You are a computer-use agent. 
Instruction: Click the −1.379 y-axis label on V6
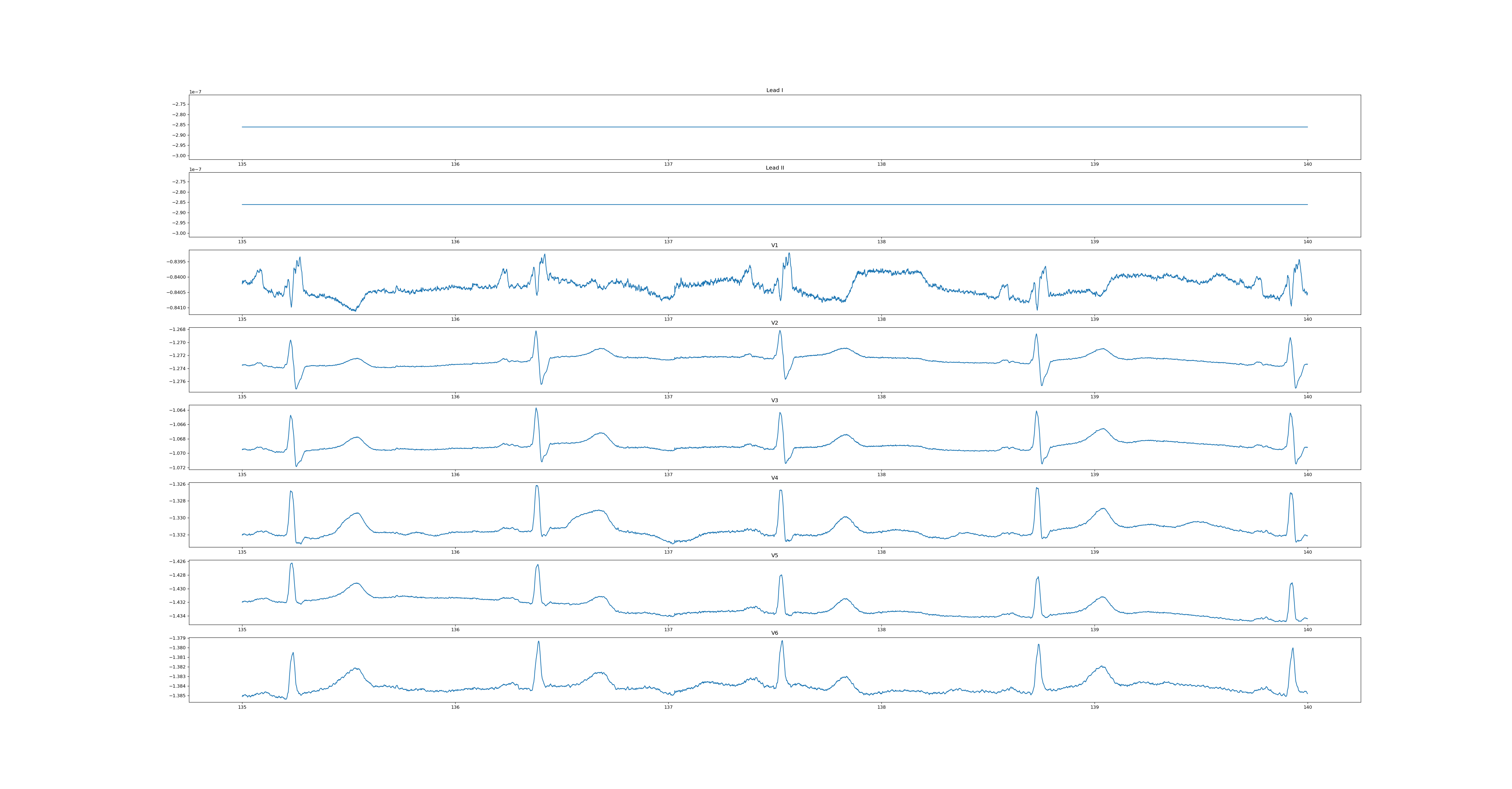[x=177, y=638]
